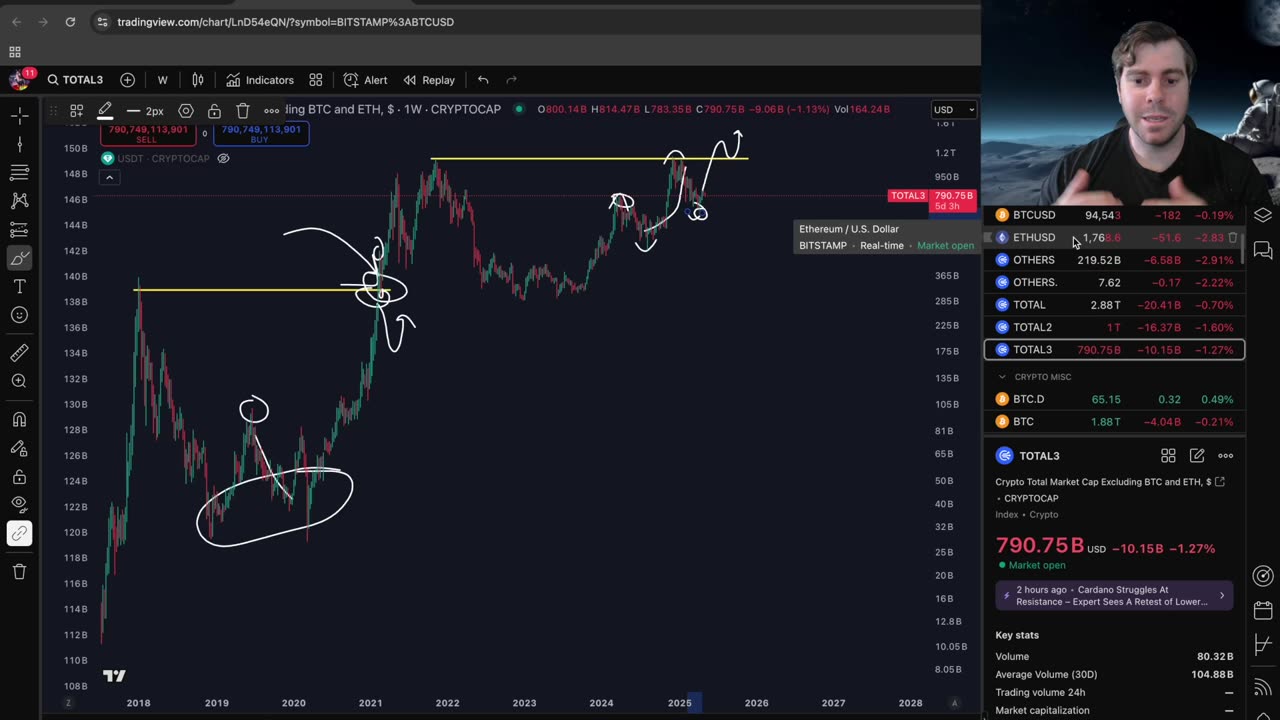Click the browser address bar URL
The width and height of the screenshot is (1280, 720).
(285, 22)
